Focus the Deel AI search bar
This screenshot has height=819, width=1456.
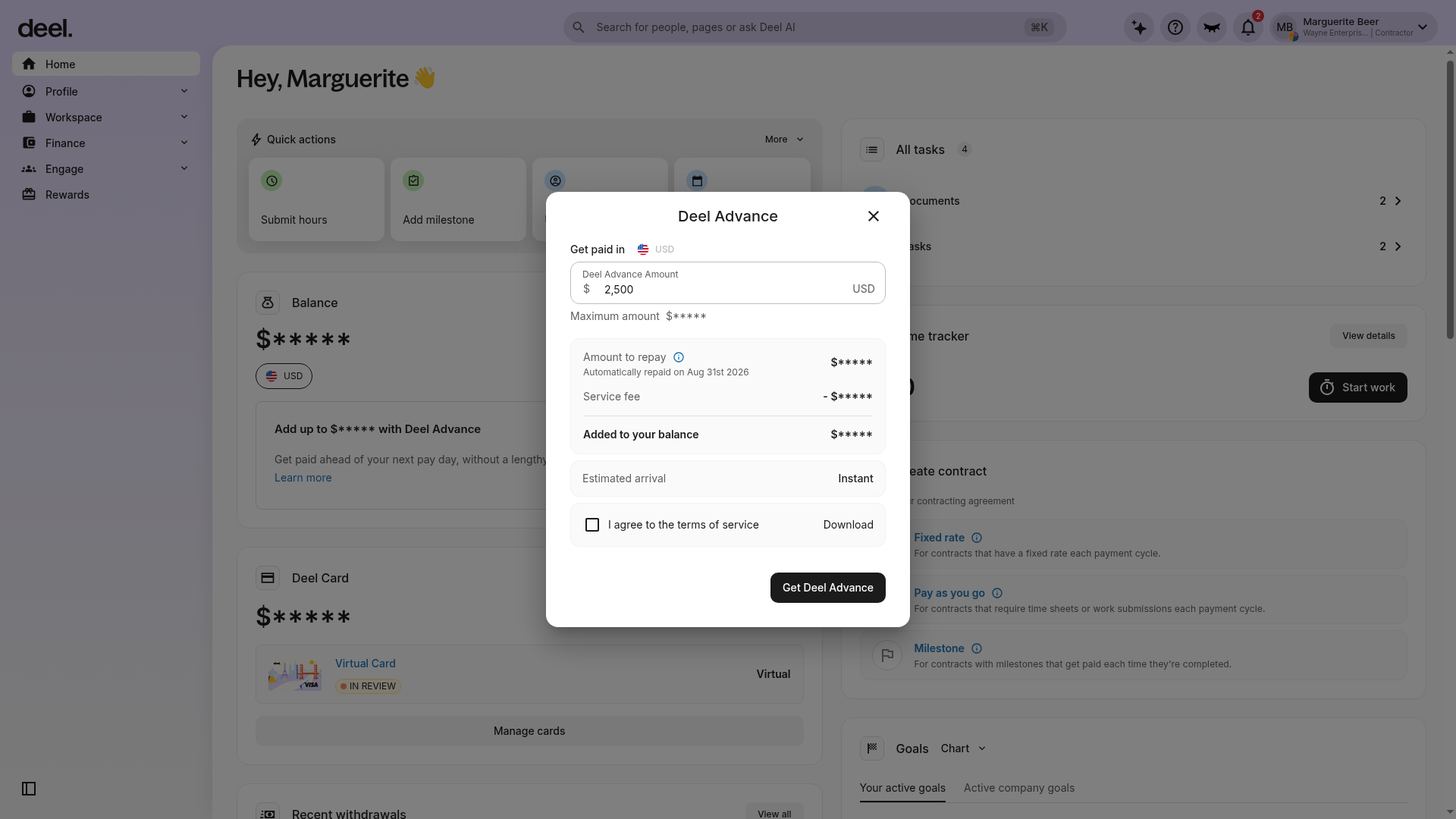pos(814,27)
